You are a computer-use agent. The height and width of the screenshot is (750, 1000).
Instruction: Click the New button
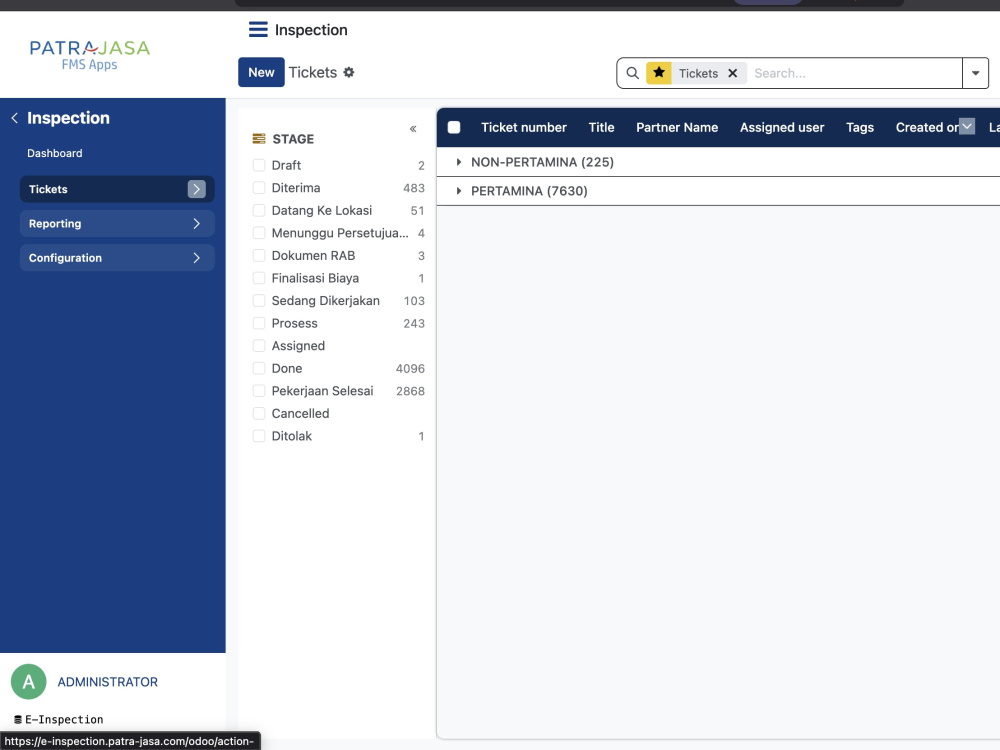pyautogui.click(x=261, y=72)
